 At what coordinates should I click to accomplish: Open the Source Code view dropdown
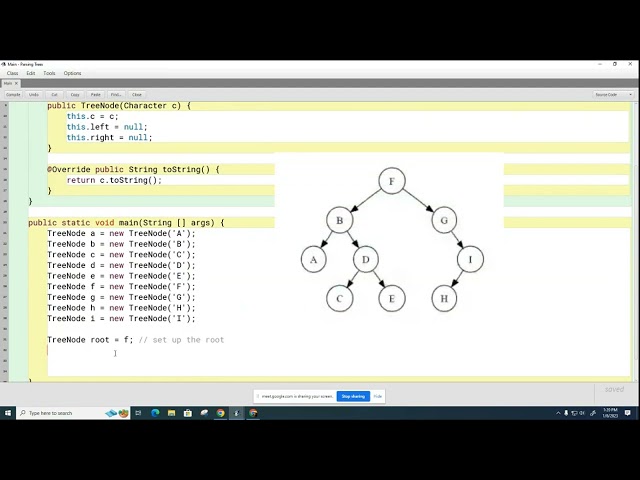pyautogui.click(x=613, y=95)
